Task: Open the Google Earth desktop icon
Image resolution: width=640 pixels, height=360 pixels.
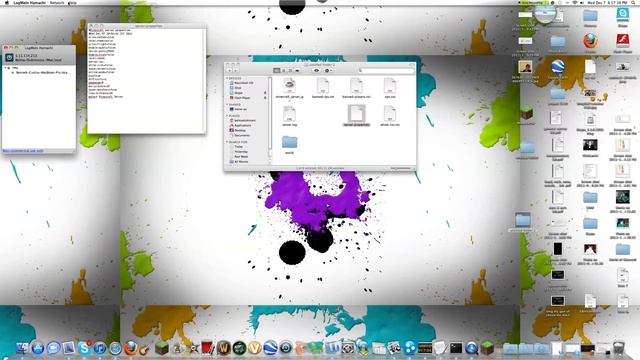Action: point(558,68)
